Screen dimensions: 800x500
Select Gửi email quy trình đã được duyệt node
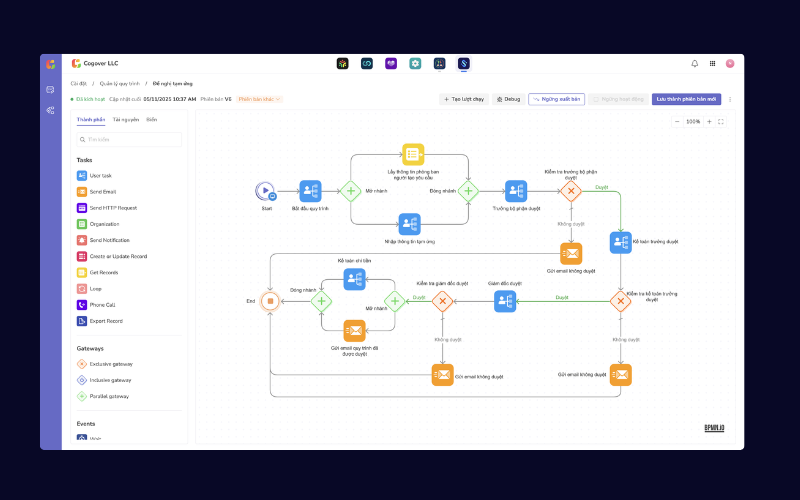coord(355,331)
